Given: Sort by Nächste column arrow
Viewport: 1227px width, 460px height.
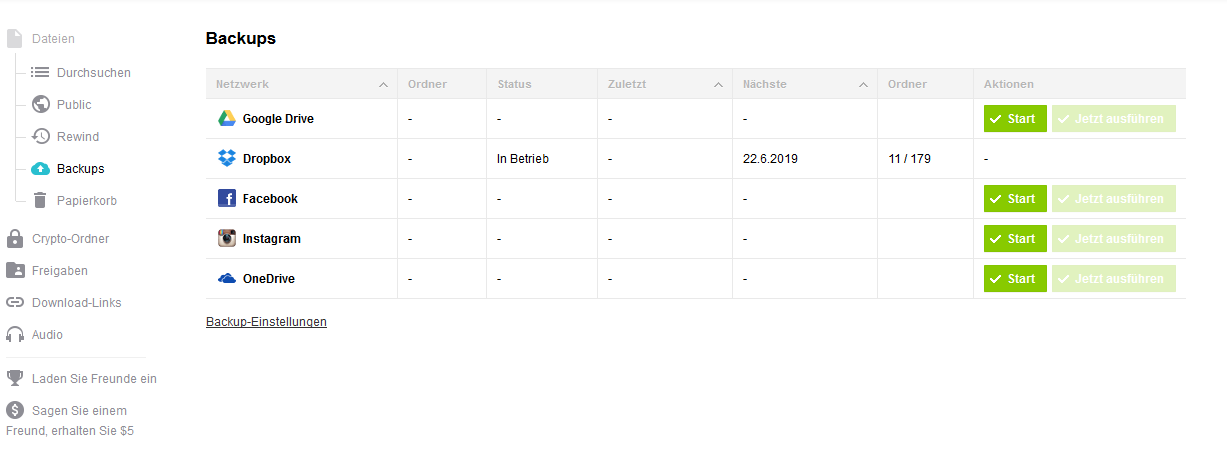Looking at the screenshot, I should pos(863,85).
